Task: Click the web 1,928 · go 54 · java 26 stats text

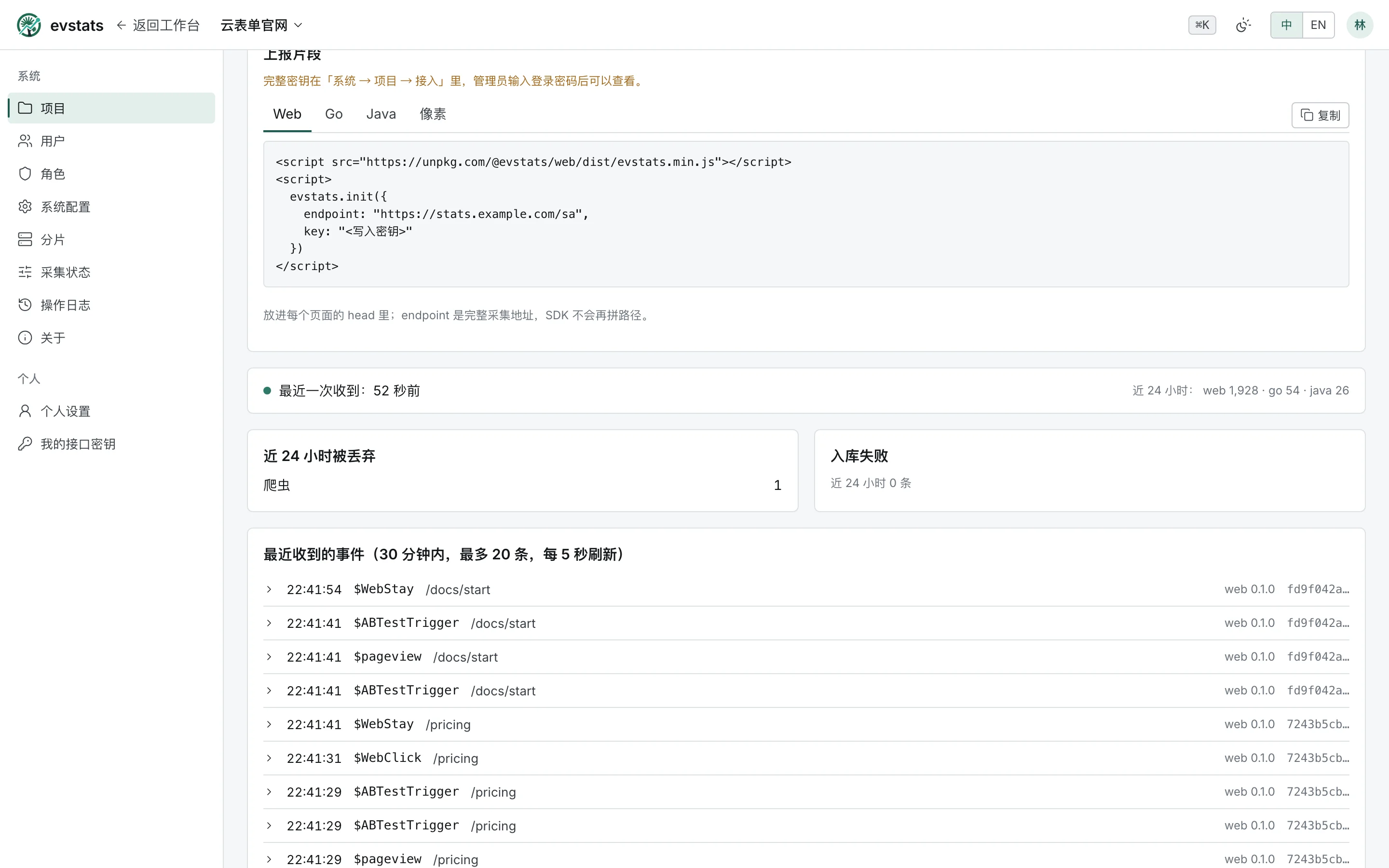Action: click(1275, 391)
